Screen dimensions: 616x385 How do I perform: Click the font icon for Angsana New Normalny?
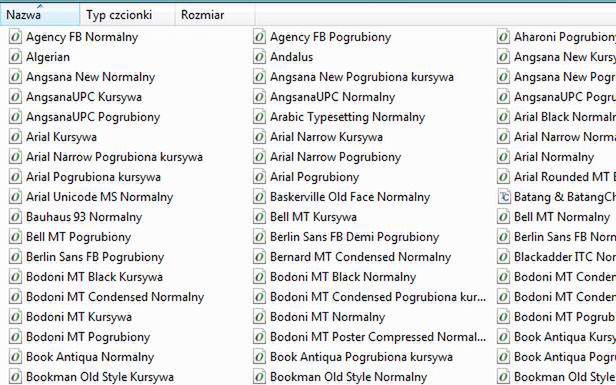(15, 77)
